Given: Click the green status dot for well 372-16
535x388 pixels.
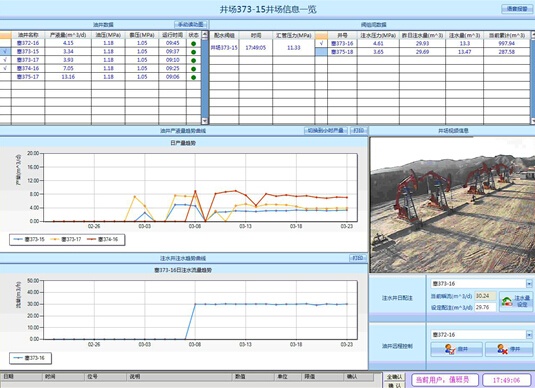Looking at the screenshot, I should coord(193,44).
